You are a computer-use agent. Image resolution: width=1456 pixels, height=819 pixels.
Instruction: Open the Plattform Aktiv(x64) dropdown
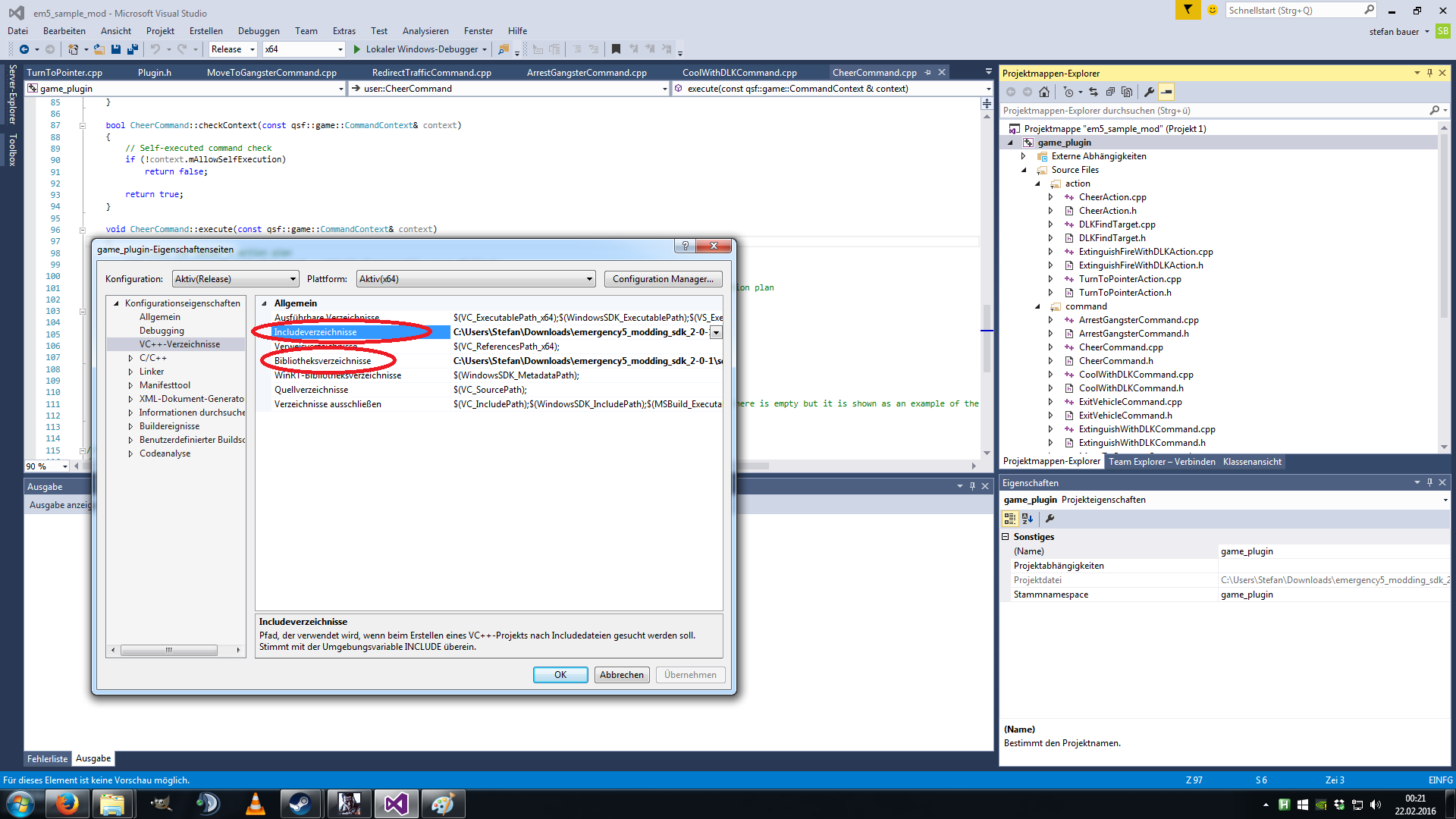475,279
